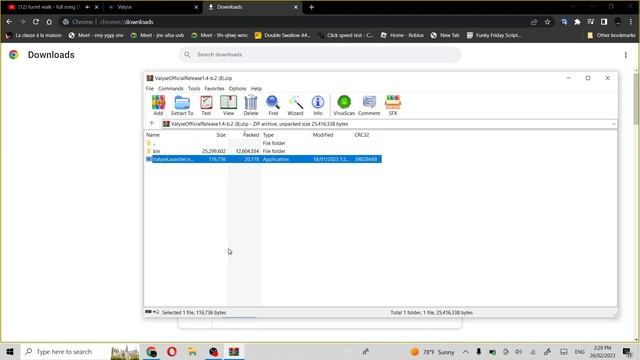Open Opera from the taskbar
Image resolution: width=640 pixels, height=360 pixels.
point(172,351)
